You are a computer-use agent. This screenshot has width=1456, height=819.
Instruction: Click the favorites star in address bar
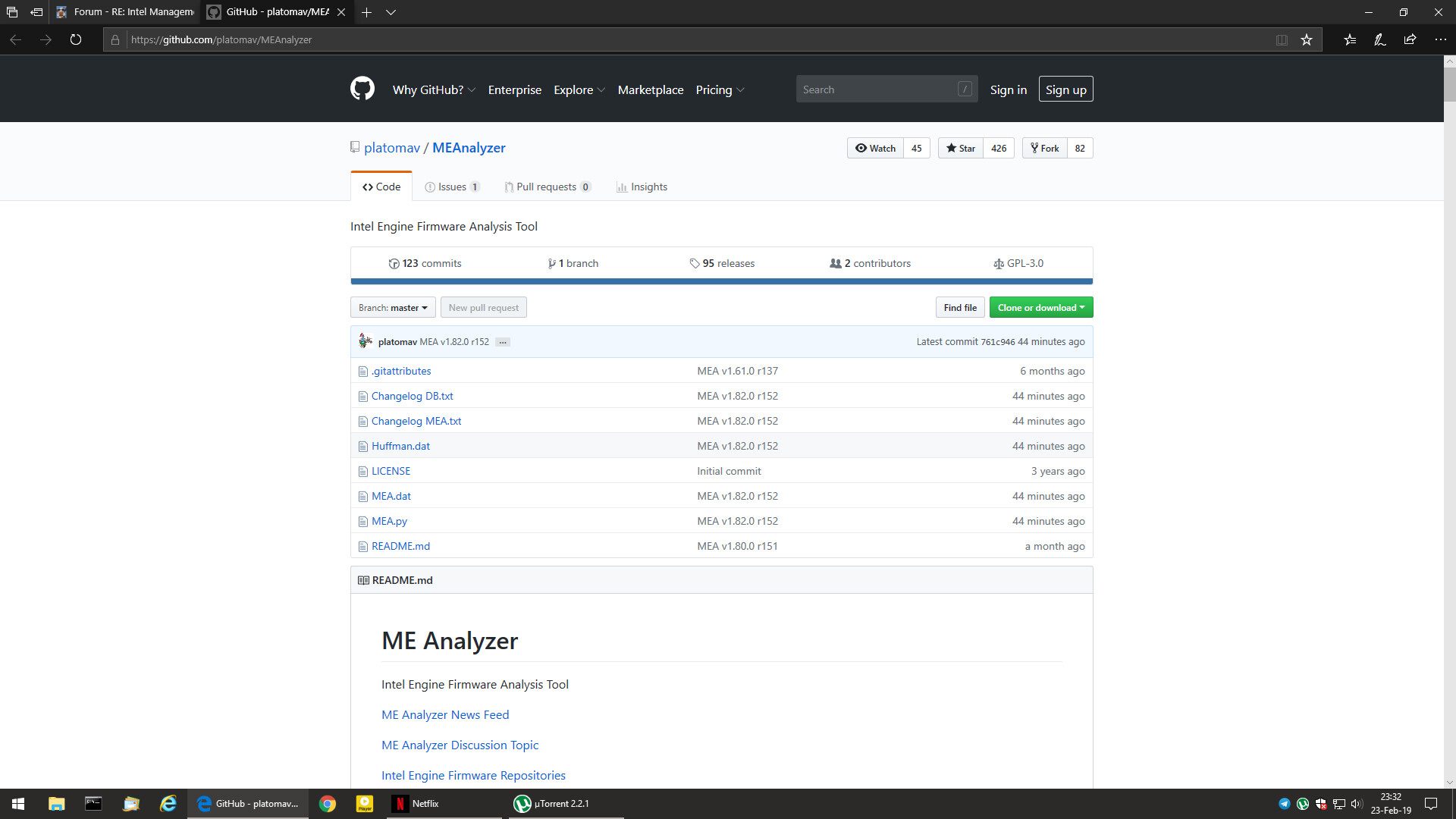tap(1307, 39)
